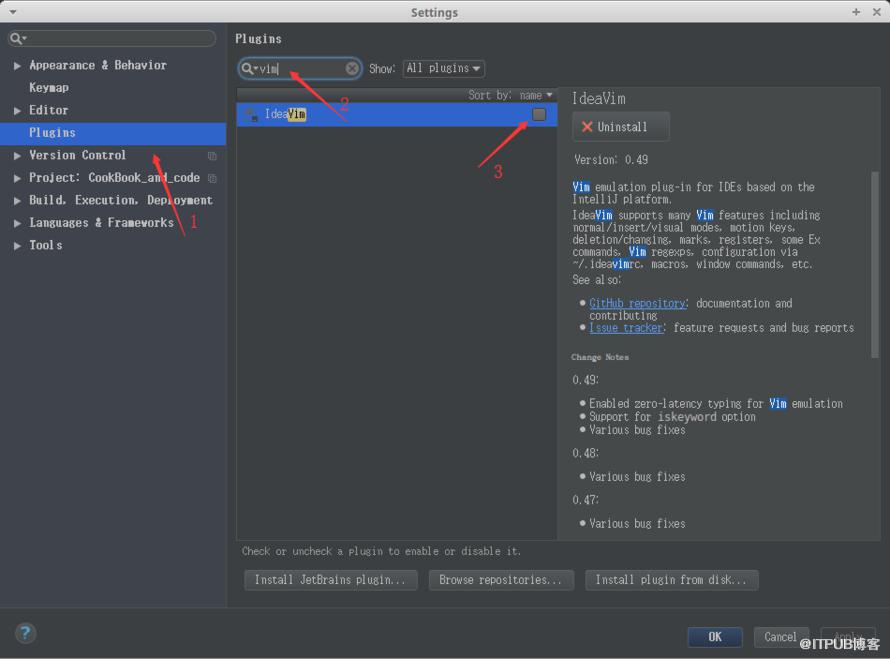The height and width of the screenshot is (659, 890).
Task: Enable the IdeaVim plugin checkbox
Action: (x=539, y=114)
